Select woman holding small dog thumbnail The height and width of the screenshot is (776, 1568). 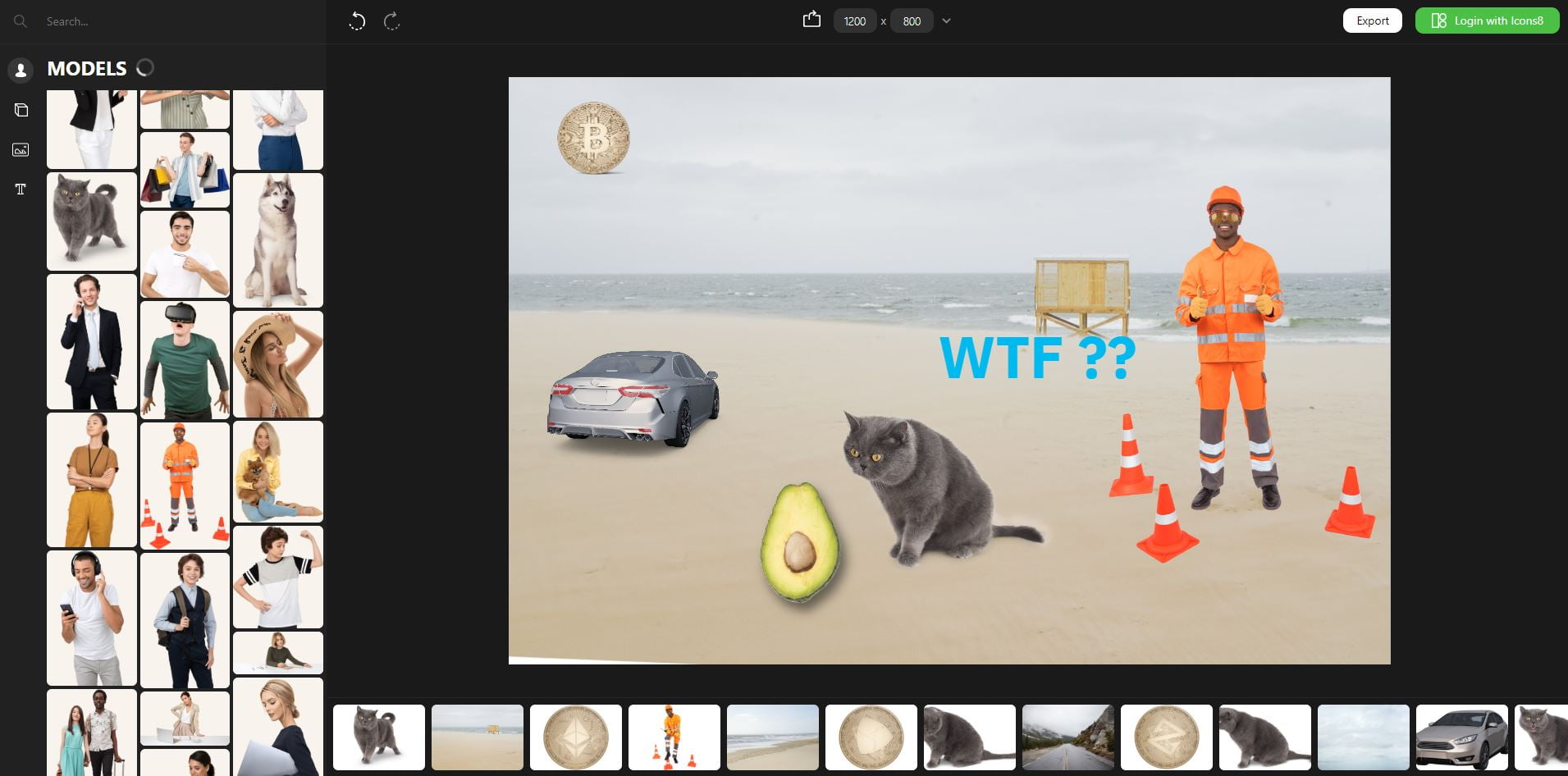(x=278, y=472)
